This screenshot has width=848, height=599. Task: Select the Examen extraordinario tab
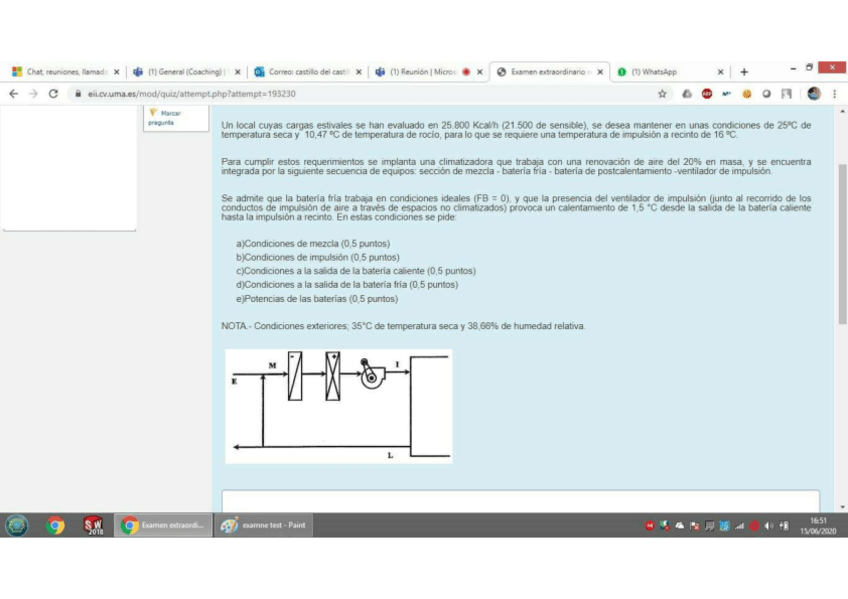[548, 72]
